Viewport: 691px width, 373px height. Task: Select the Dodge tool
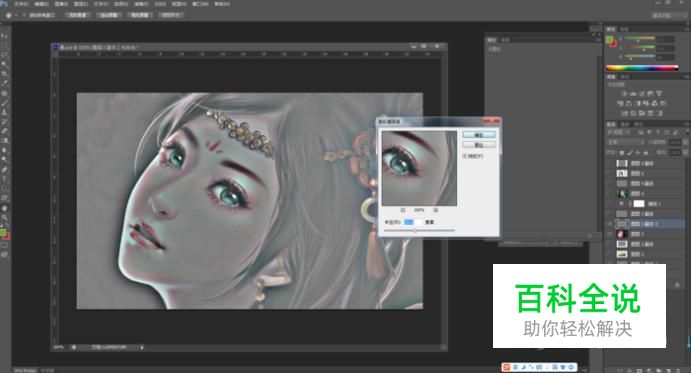pos(4,160)
